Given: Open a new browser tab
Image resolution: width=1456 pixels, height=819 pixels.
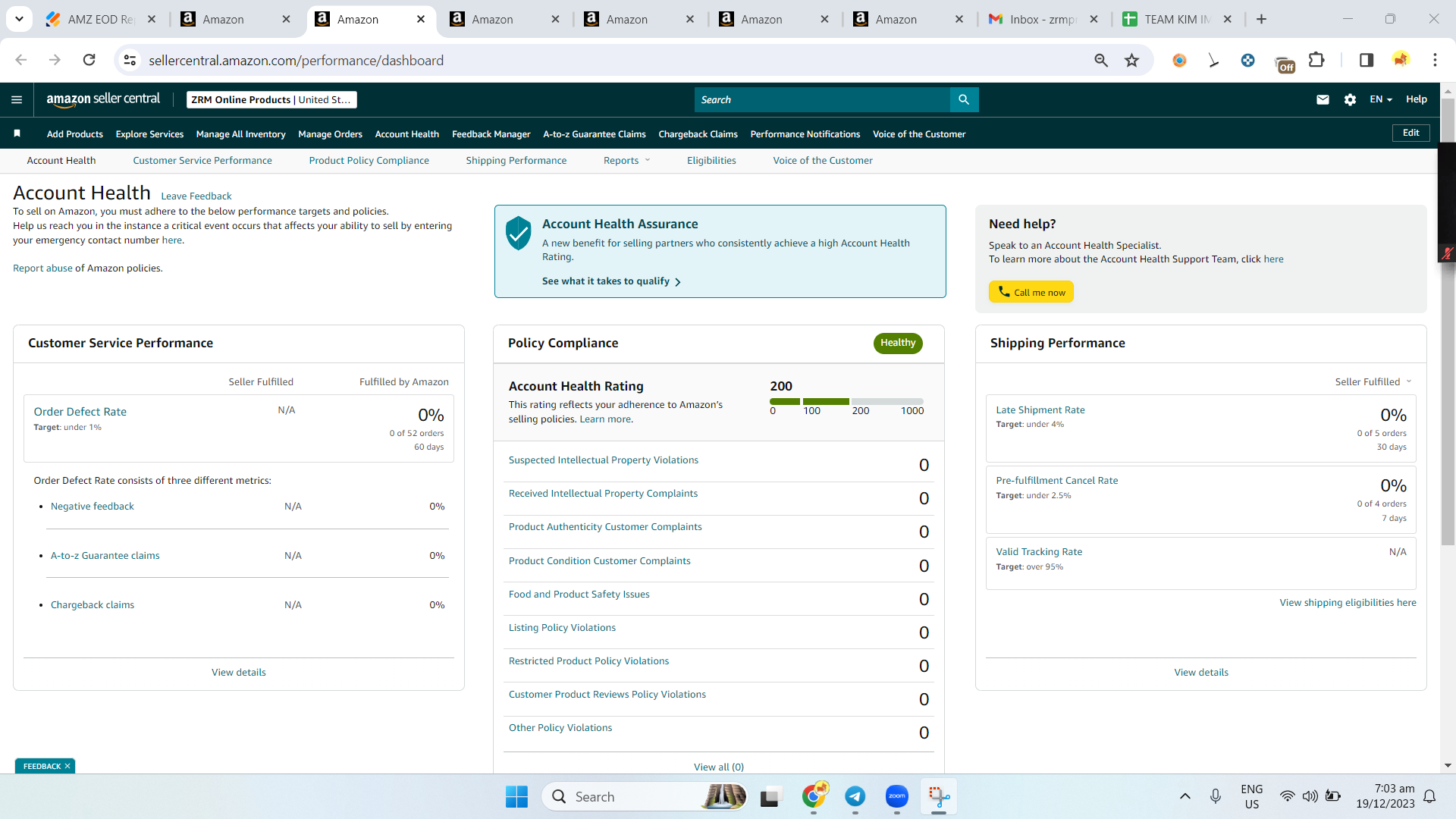Looking at the screenshot, I should click(x=1261, y=19).
